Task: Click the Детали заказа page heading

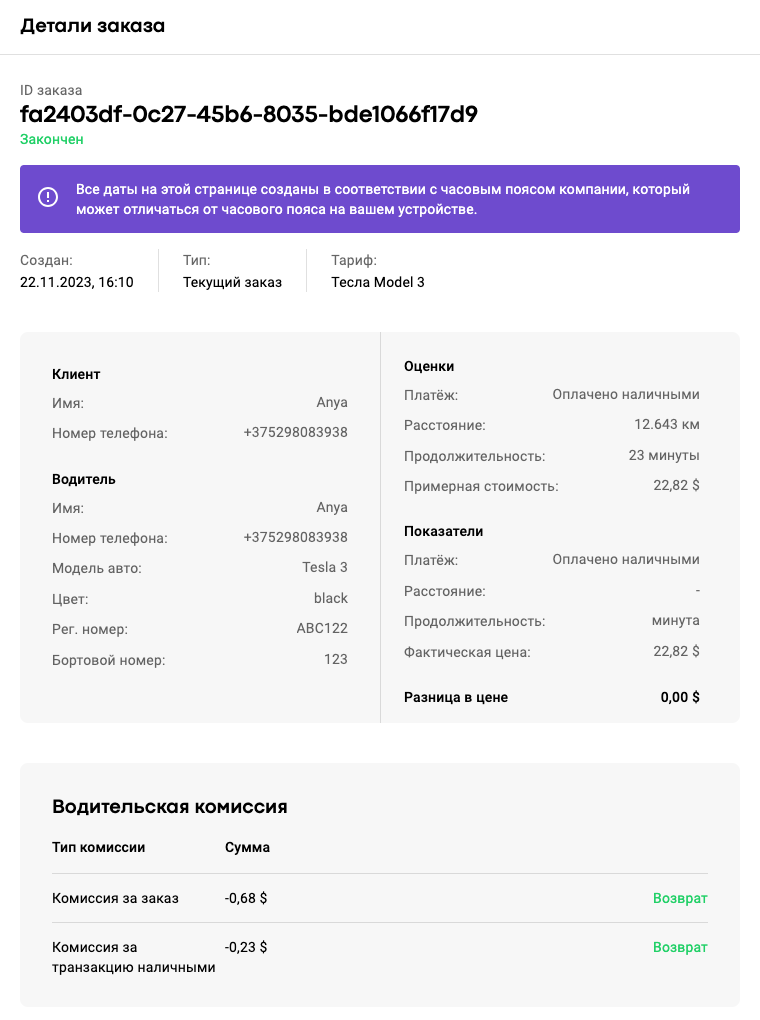Action: pyautogui.click(x=92, y=26)
